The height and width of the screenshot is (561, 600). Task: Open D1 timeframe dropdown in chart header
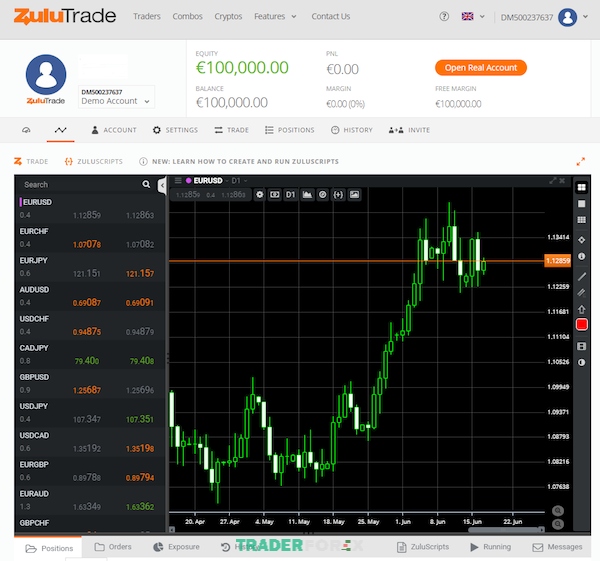(239, 180)
